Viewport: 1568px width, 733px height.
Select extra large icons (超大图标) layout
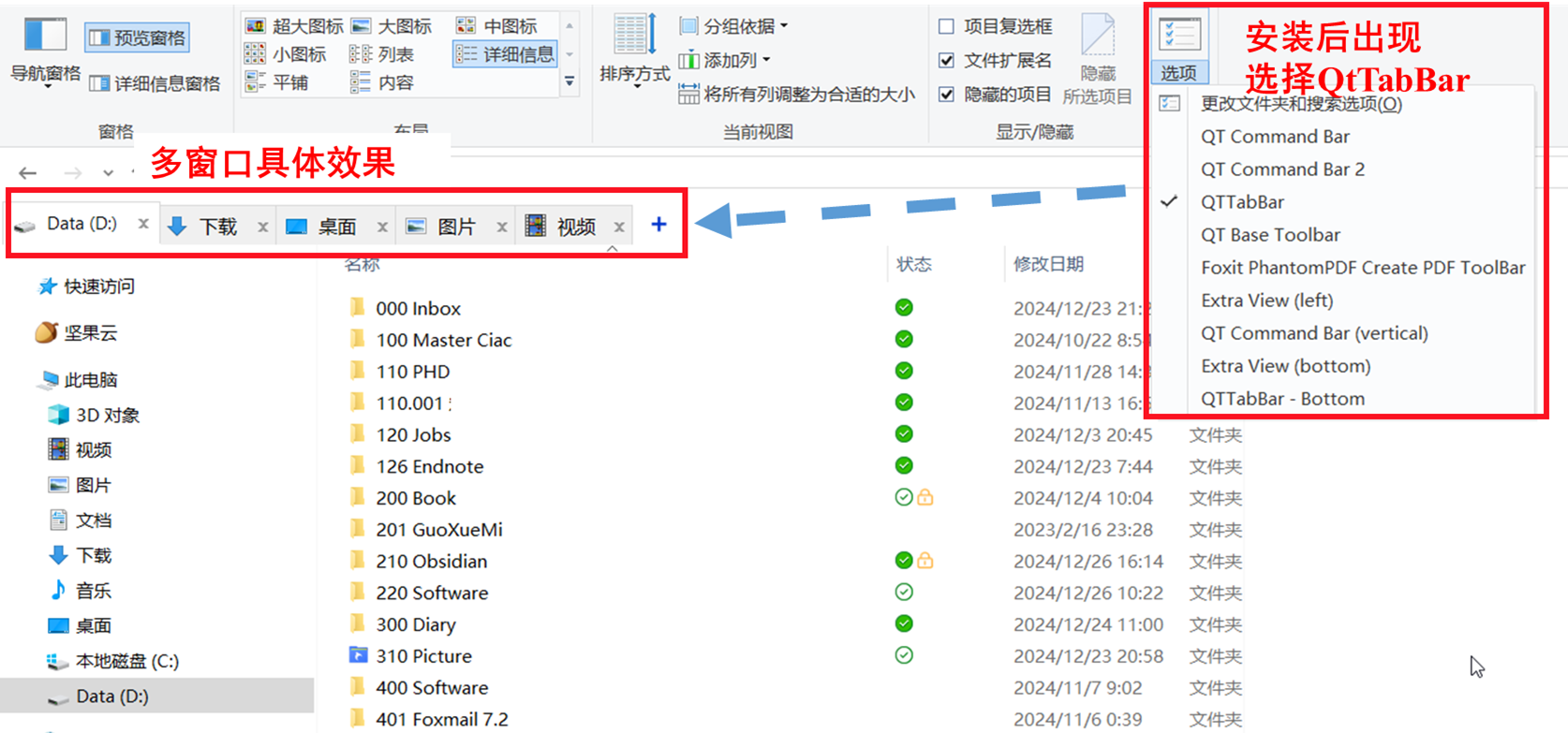click(x=294, y=26)
